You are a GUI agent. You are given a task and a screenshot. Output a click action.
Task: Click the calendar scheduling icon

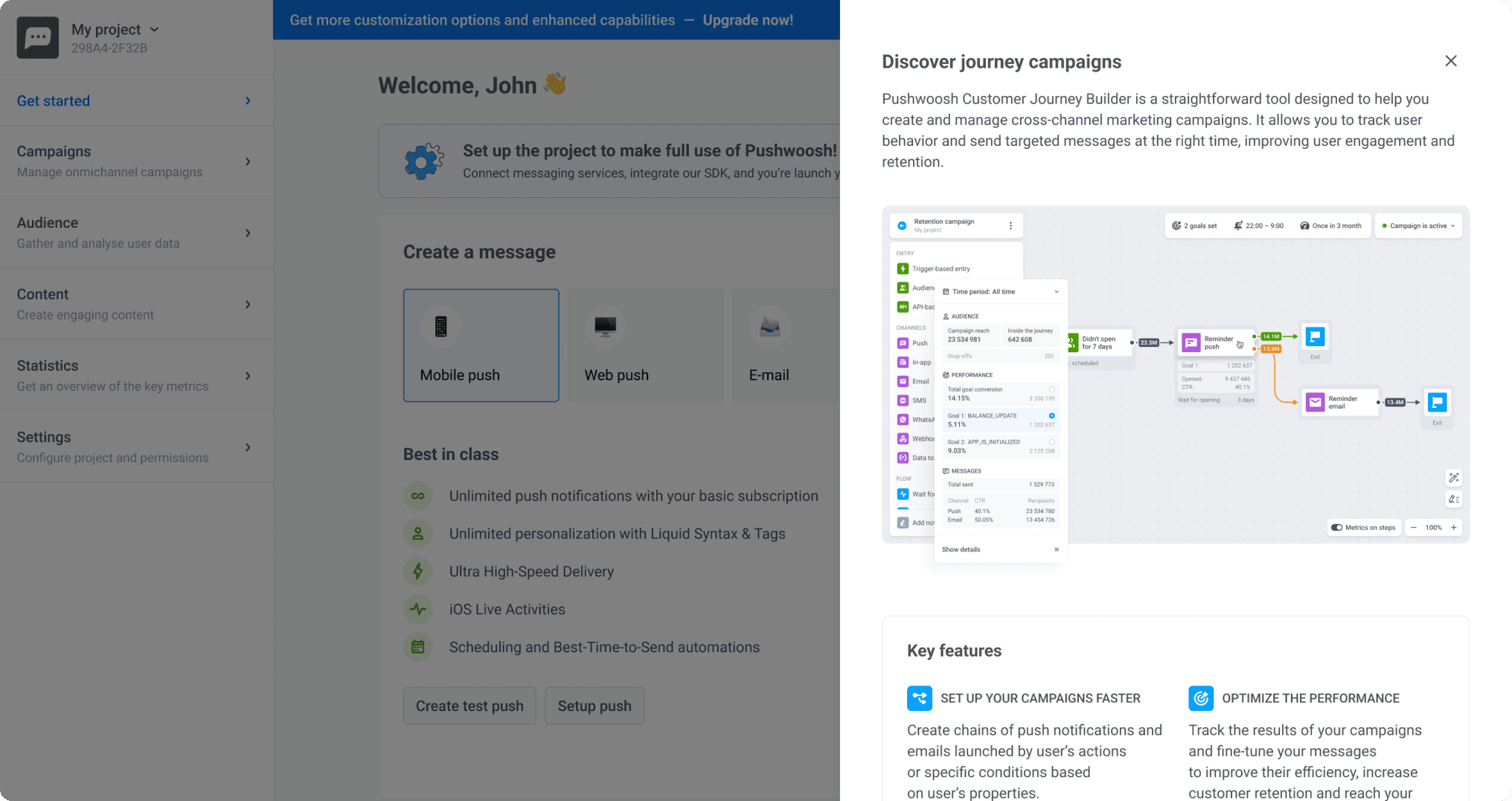pos(418,647)
